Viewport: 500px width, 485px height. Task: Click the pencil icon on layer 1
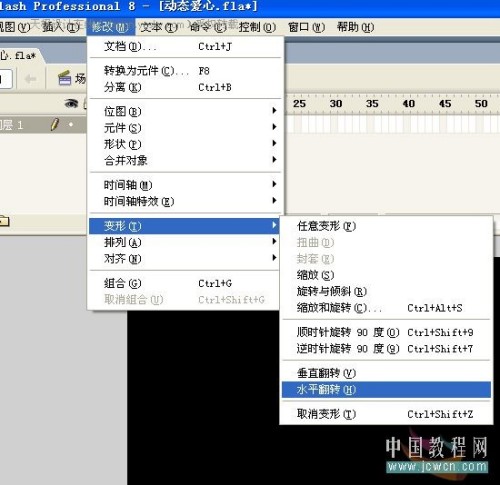pyautogui.click(x=55, y=124)
